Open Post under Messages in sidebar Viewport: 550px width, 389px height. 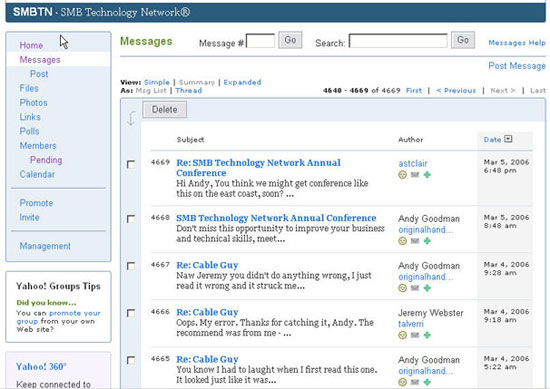39,74
